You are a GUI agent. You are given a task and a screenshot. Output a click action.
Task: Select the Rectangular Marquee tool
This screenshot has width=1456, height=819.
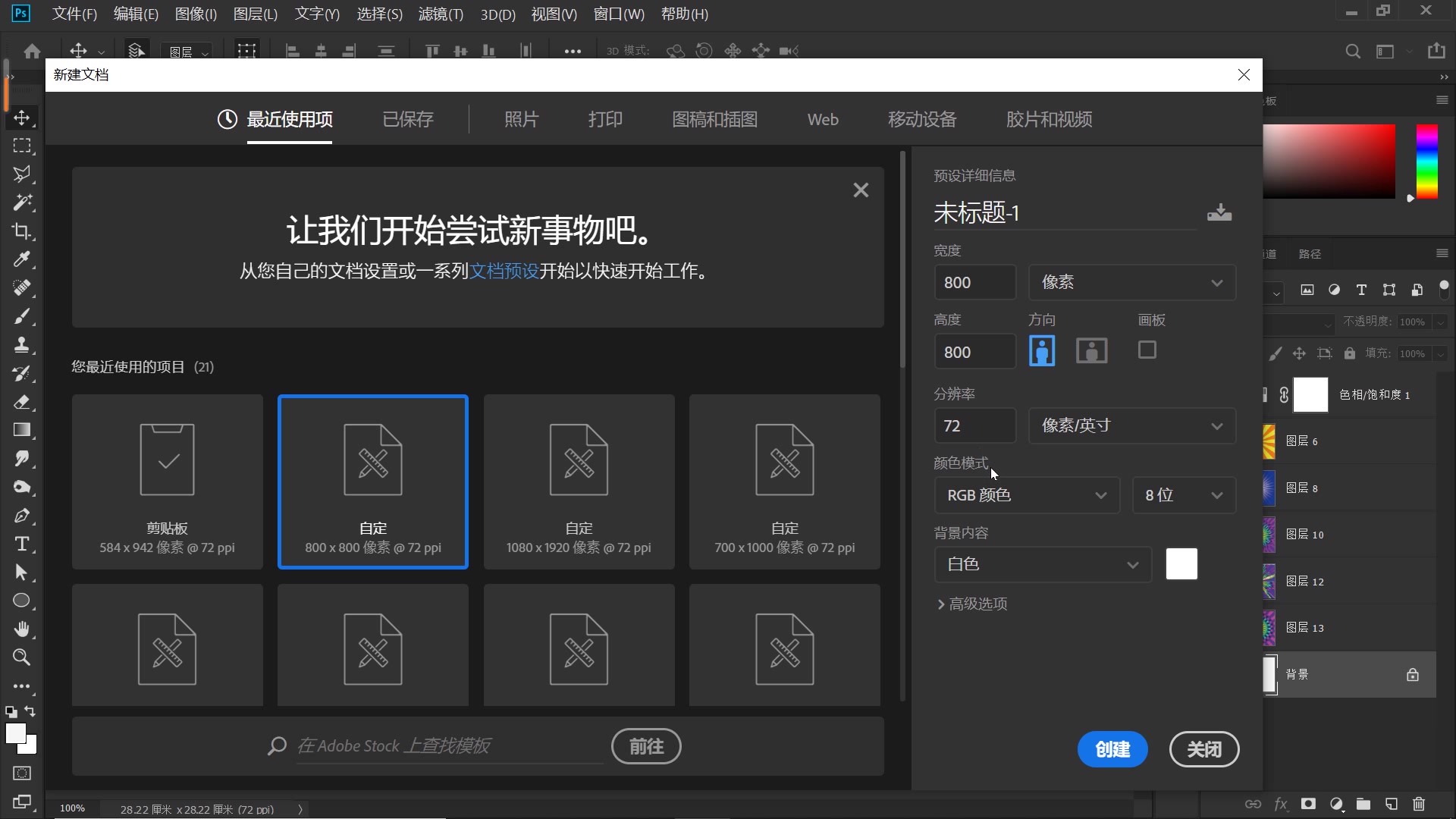(21, 146)
